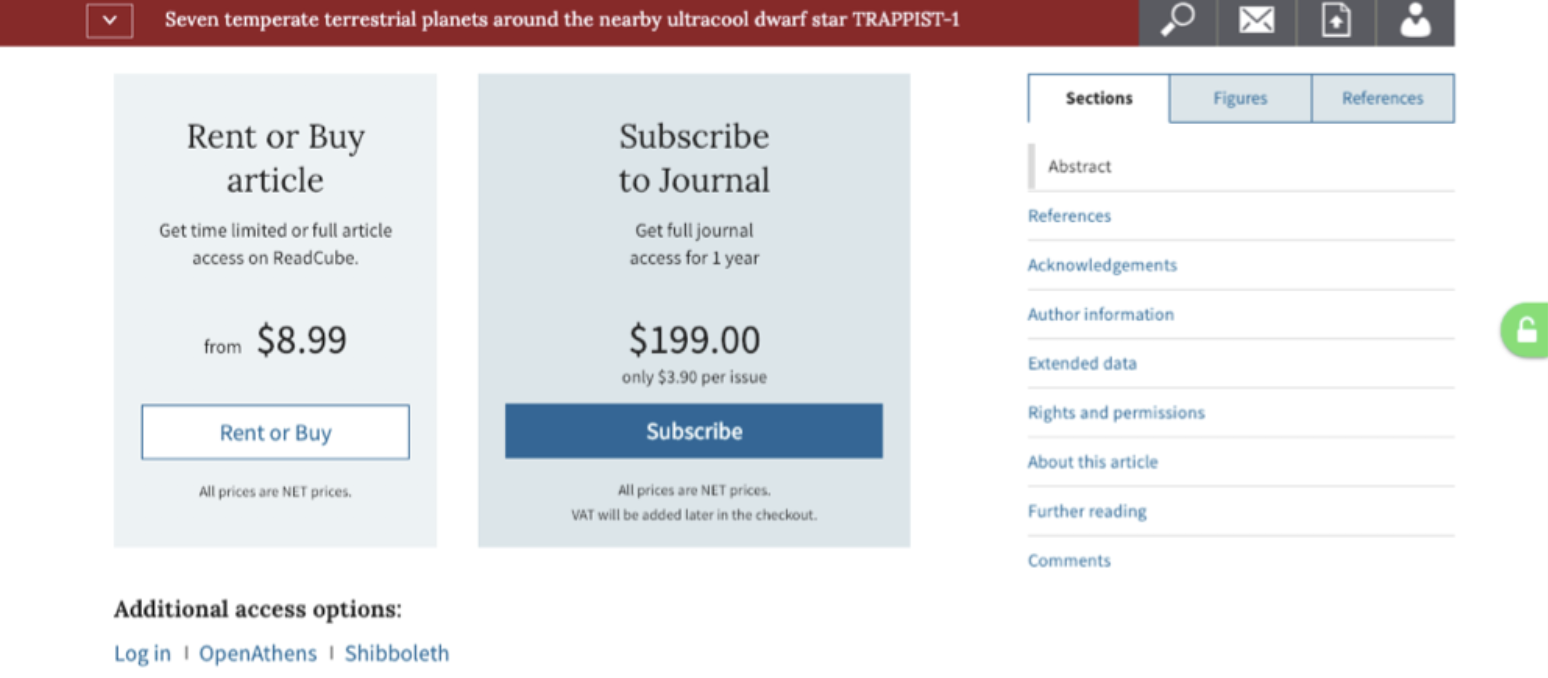
Task: Click the green open-lock icon
Action: point(1526,330)
